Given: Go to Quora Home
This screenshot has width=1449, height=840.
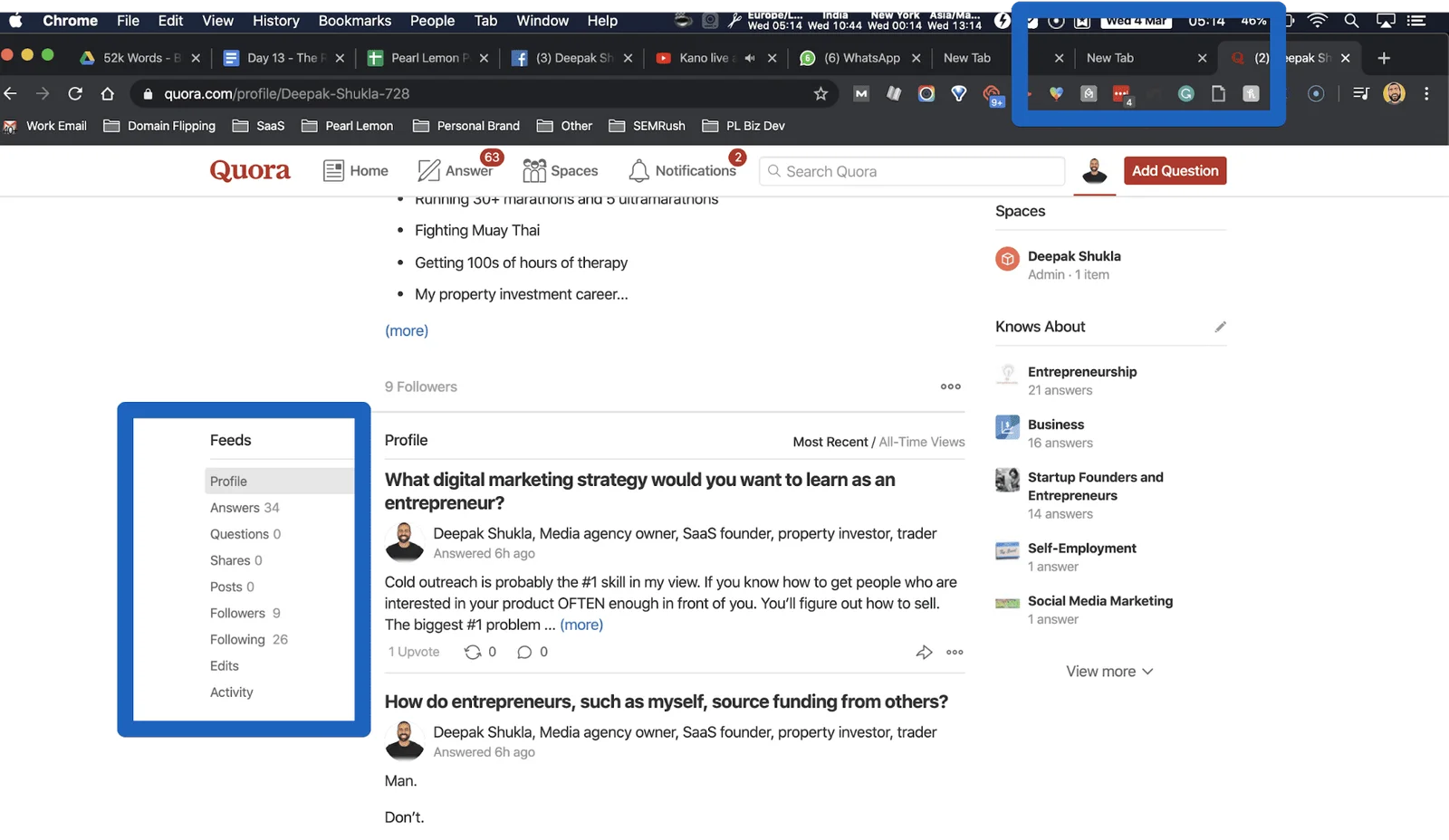Looking at the screenshot, I should point(356,170).
